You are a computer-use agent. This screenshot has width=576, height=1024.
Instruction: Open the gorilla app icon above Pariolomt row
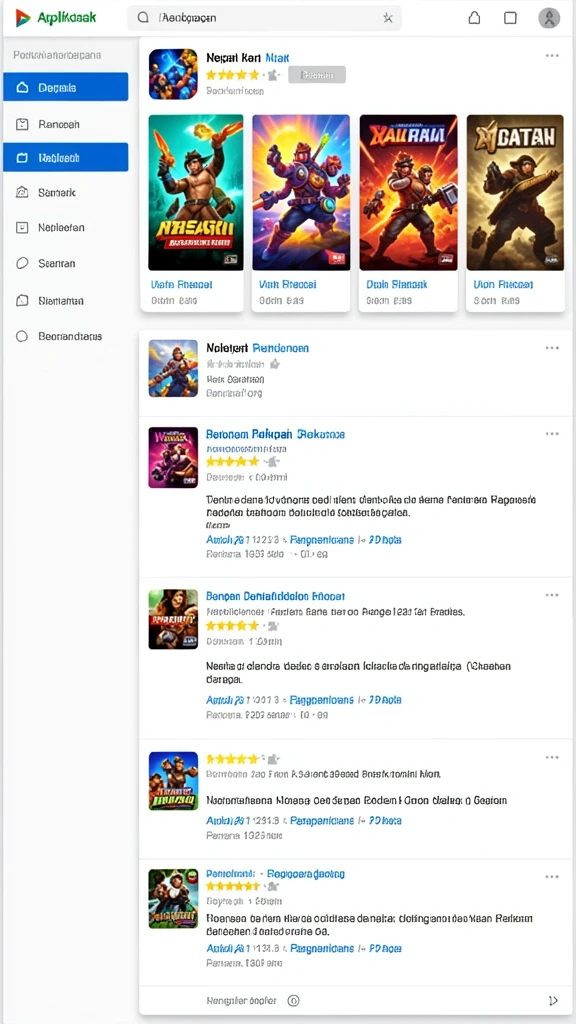point(173,780)
